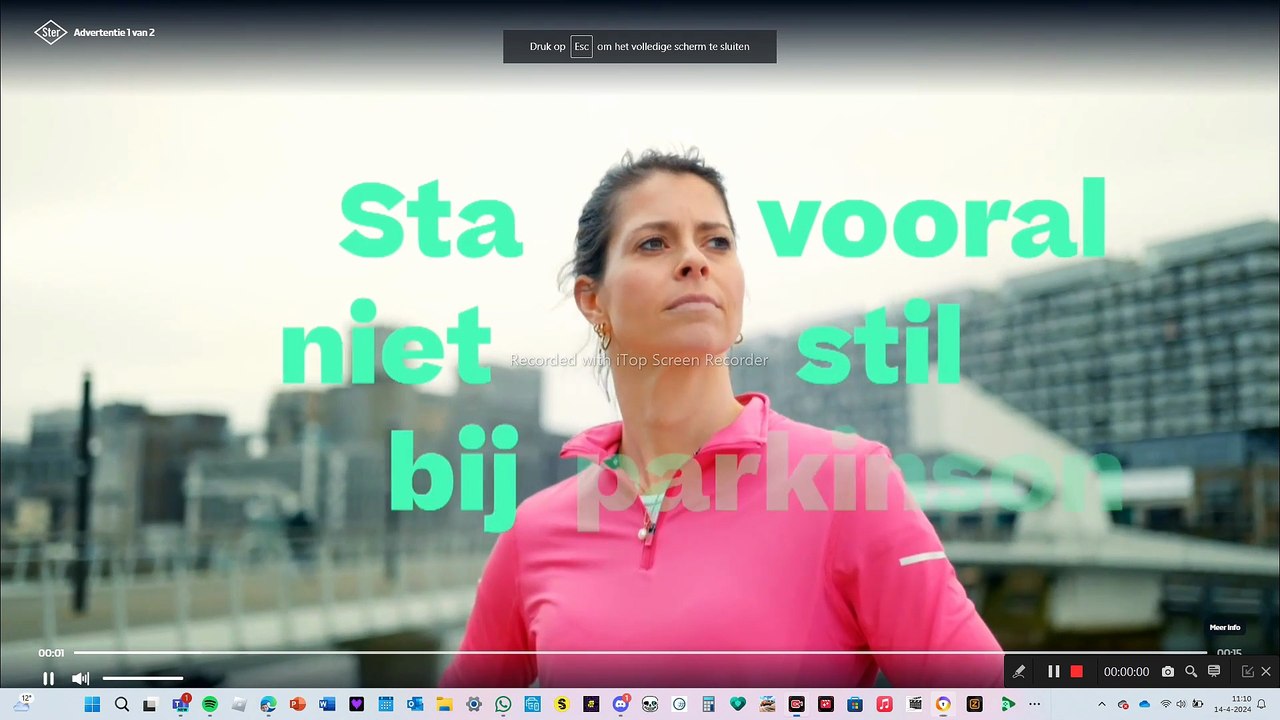Open Microsoft Edge from the taskbar
Screen dimensions: 1280x720
tap(268, 704)
